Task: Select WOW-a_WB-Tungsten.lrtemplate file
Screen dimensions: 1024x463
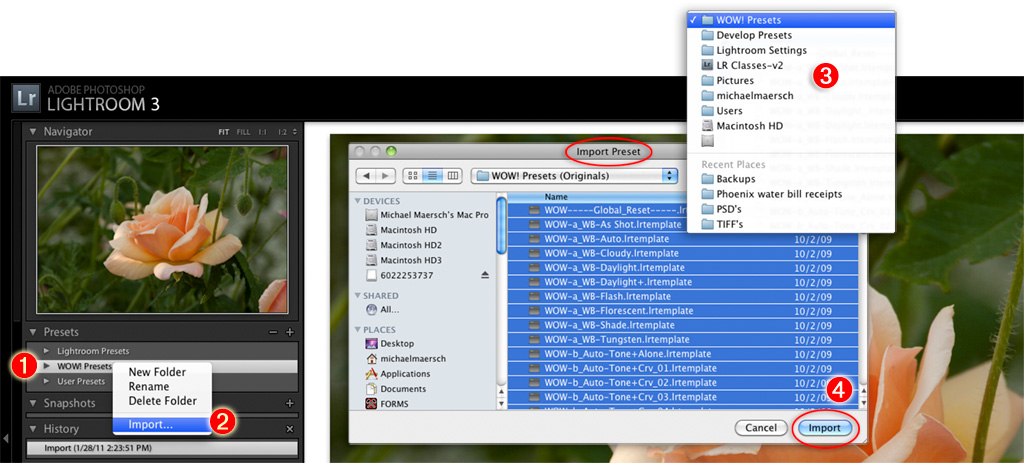Action: pyautogui.click(x=683, y=340)
